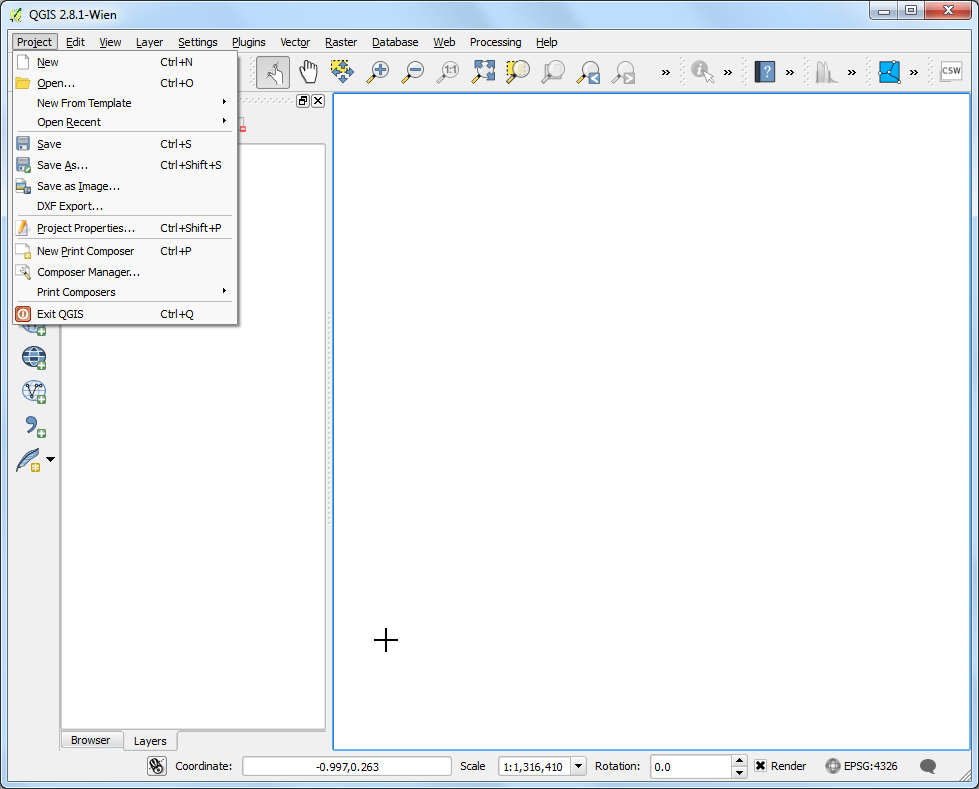Open Composer Manager... menu entry
Screen dimensions: 979x789
125,272
